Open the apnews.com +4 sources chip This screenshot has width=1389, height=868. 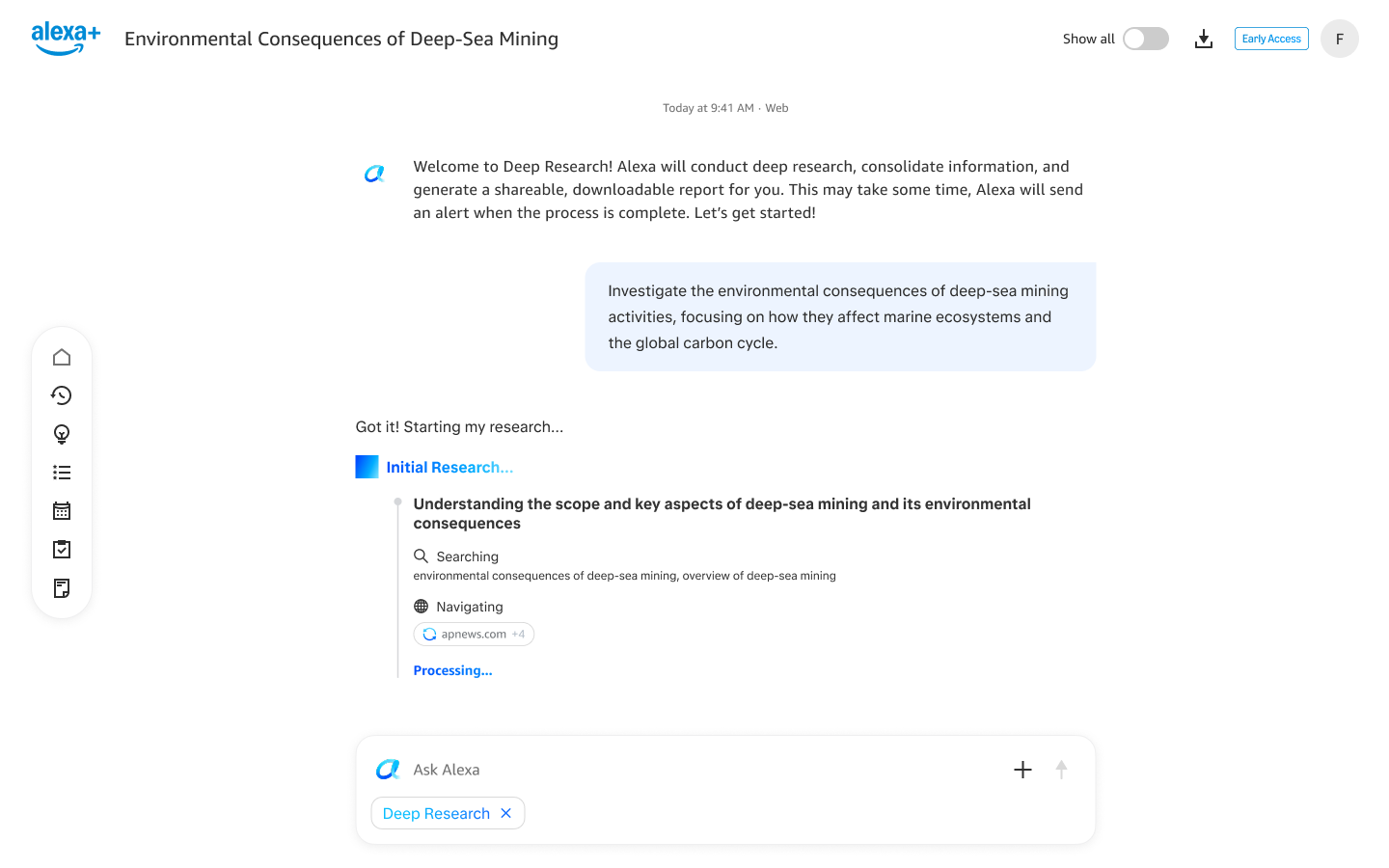pyautogui.click(x=474, y=635)
